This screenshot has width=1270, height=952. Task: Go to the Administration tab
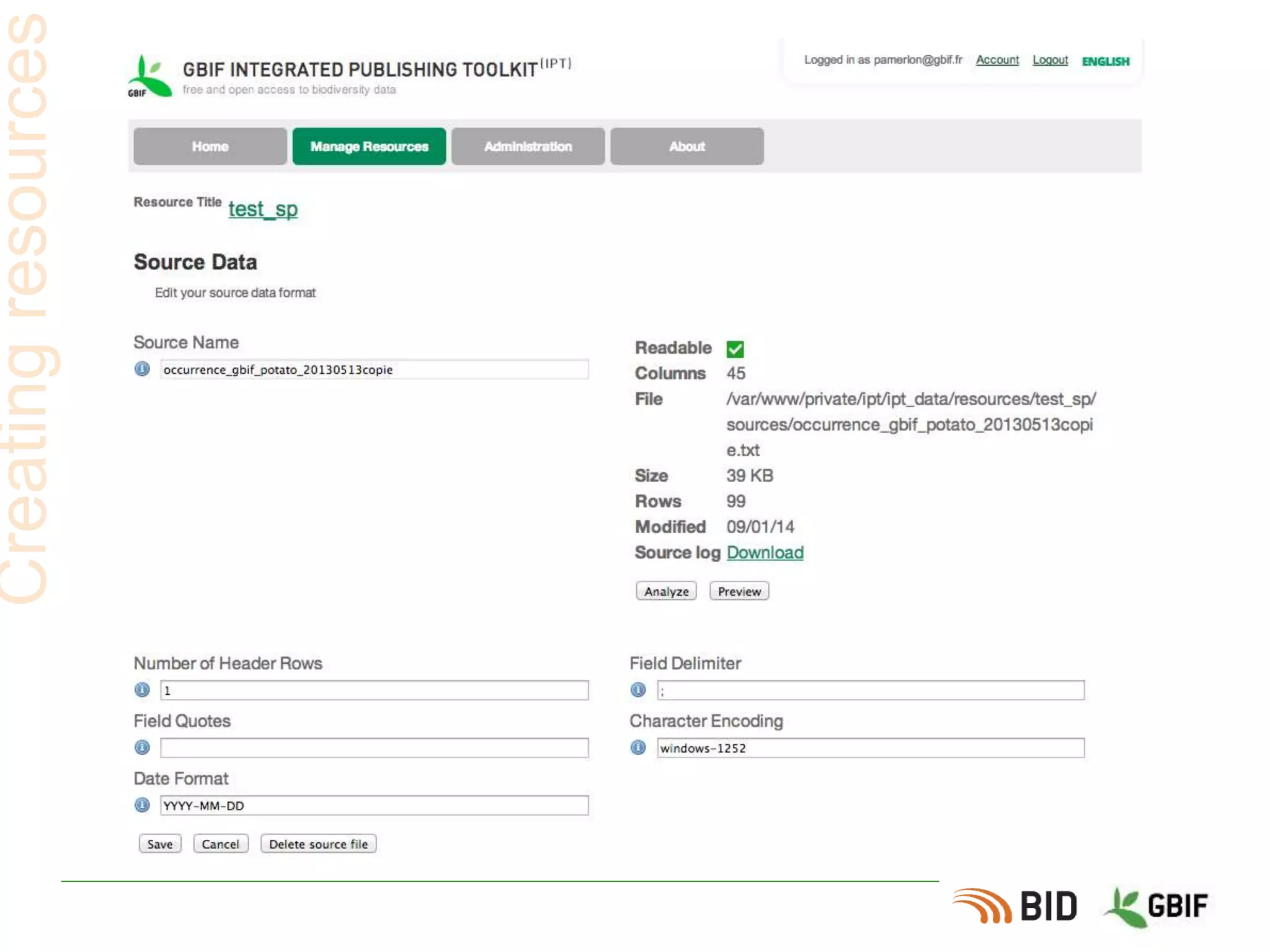click(x=528, y=147)
